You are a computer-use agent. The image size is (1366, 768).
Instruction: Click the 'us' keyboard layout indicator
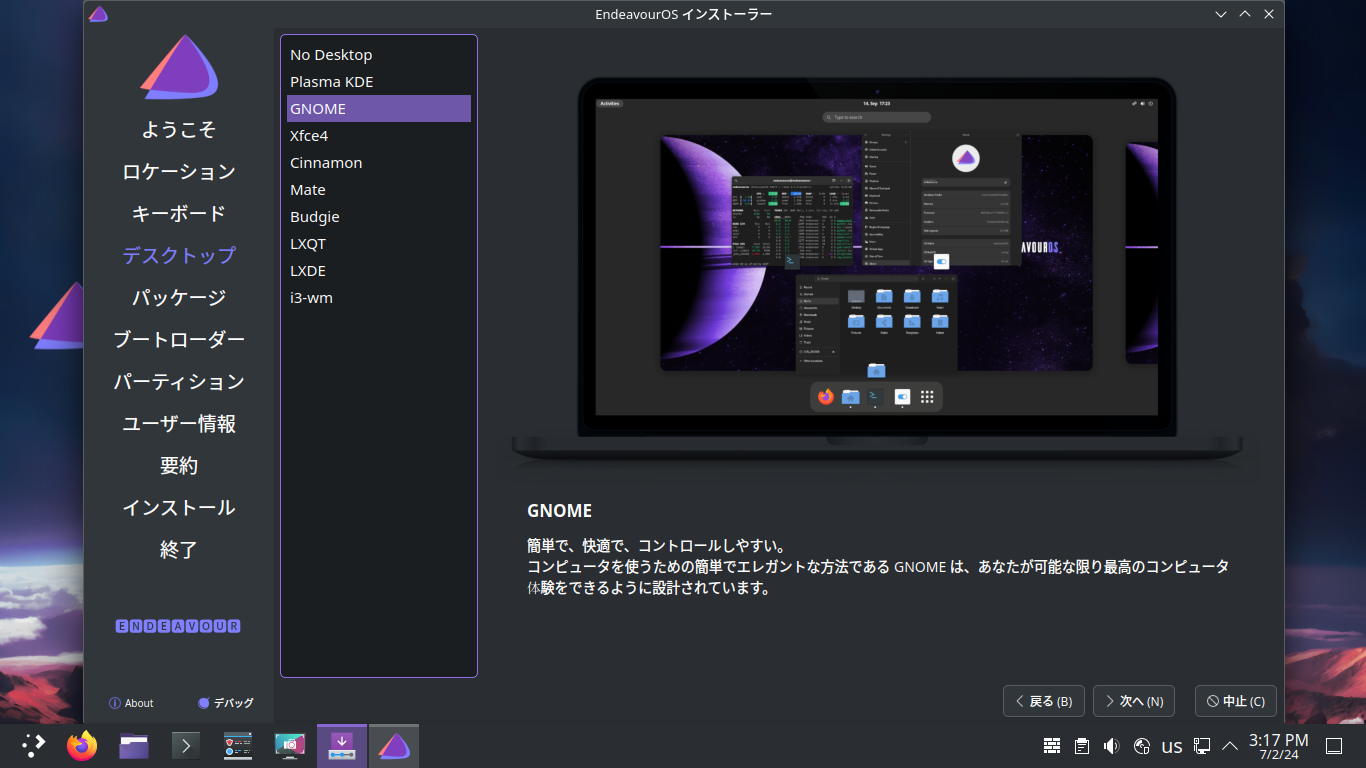pyautogui.click(x=1172, y=746)
